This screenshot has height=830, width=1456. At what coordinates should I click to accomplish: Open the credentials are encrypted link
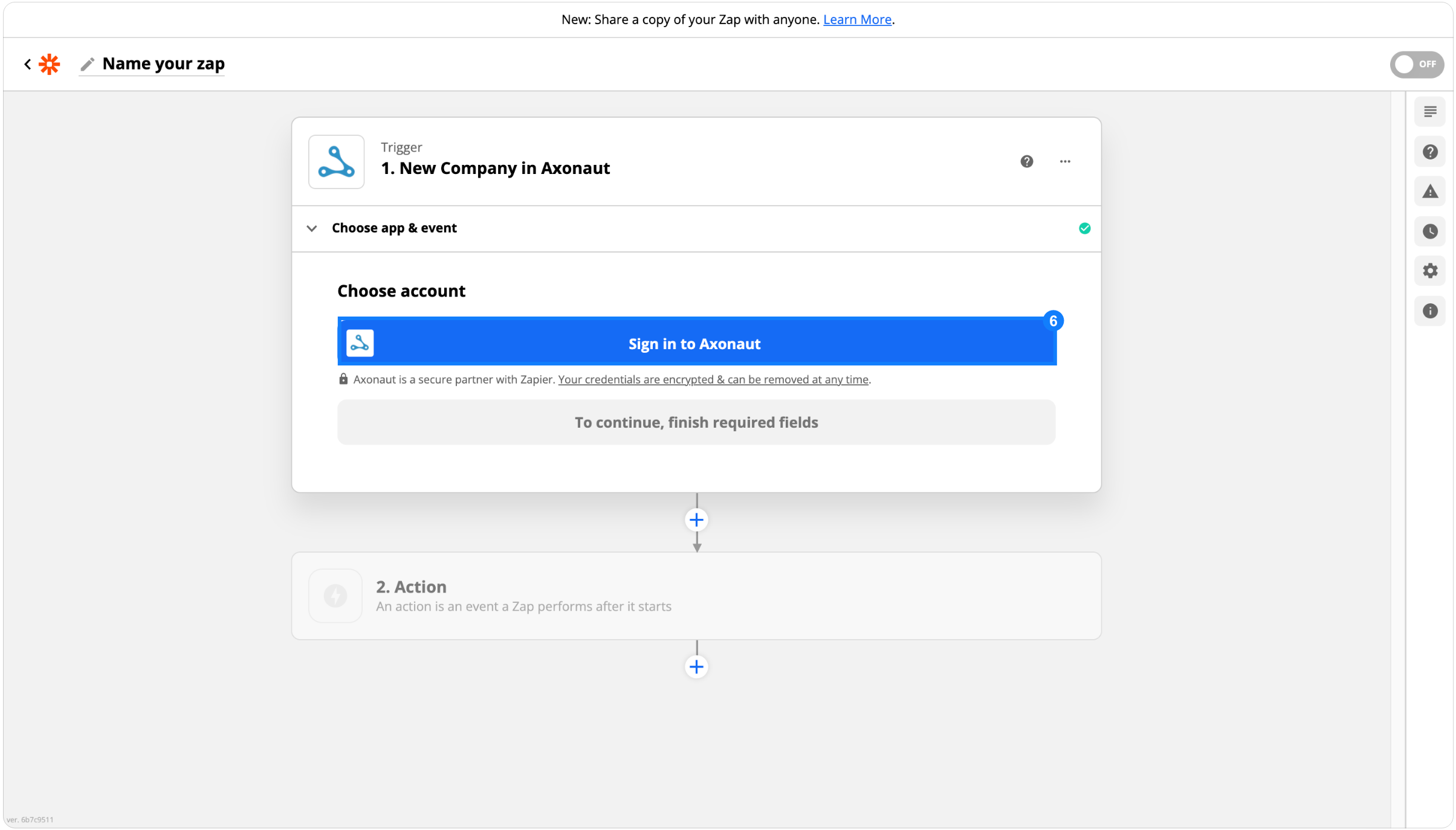point(713,379)
